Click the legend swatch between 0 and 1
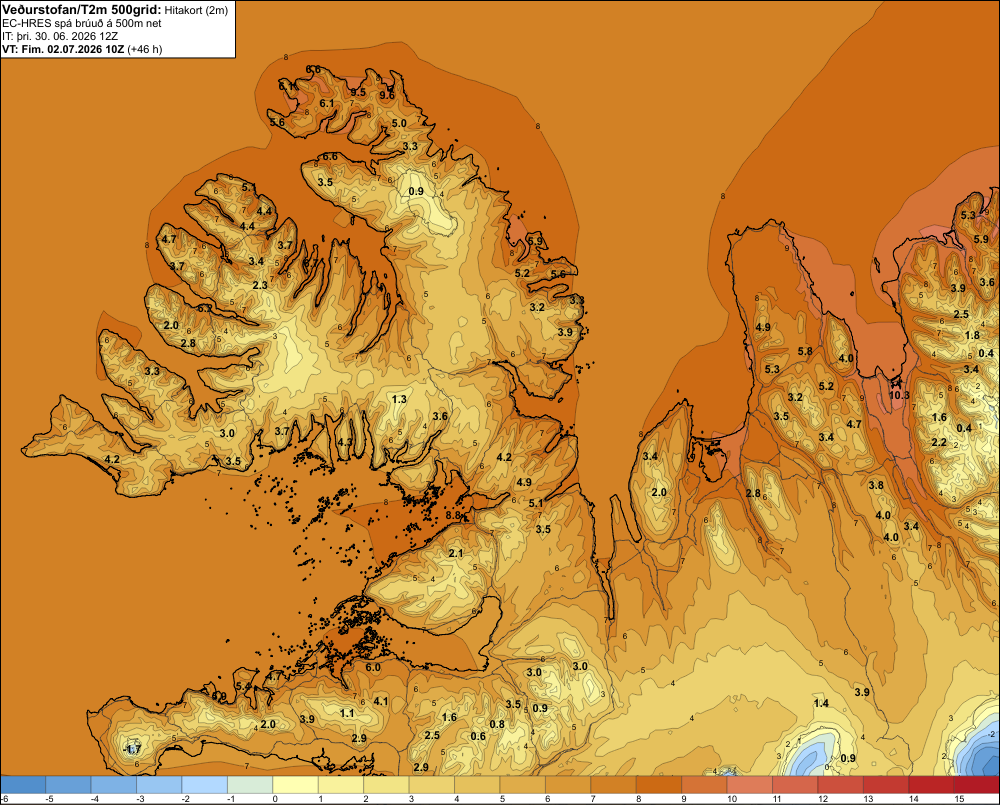Screen dimensions: 1000x805 pos(296,785)
